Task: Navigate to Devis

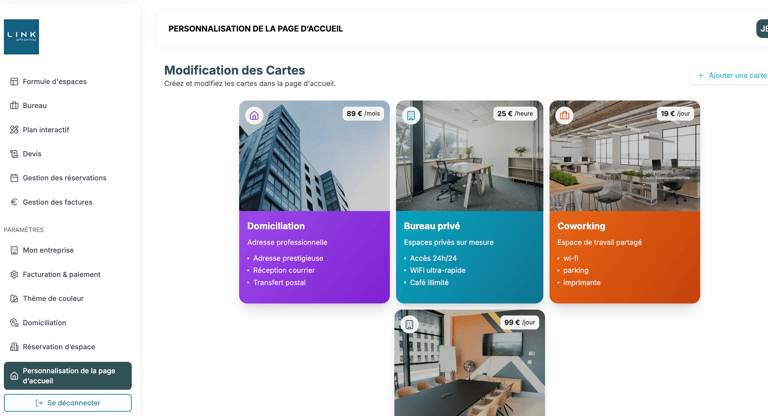Action: pyautogui.click(x=32, y=154)
